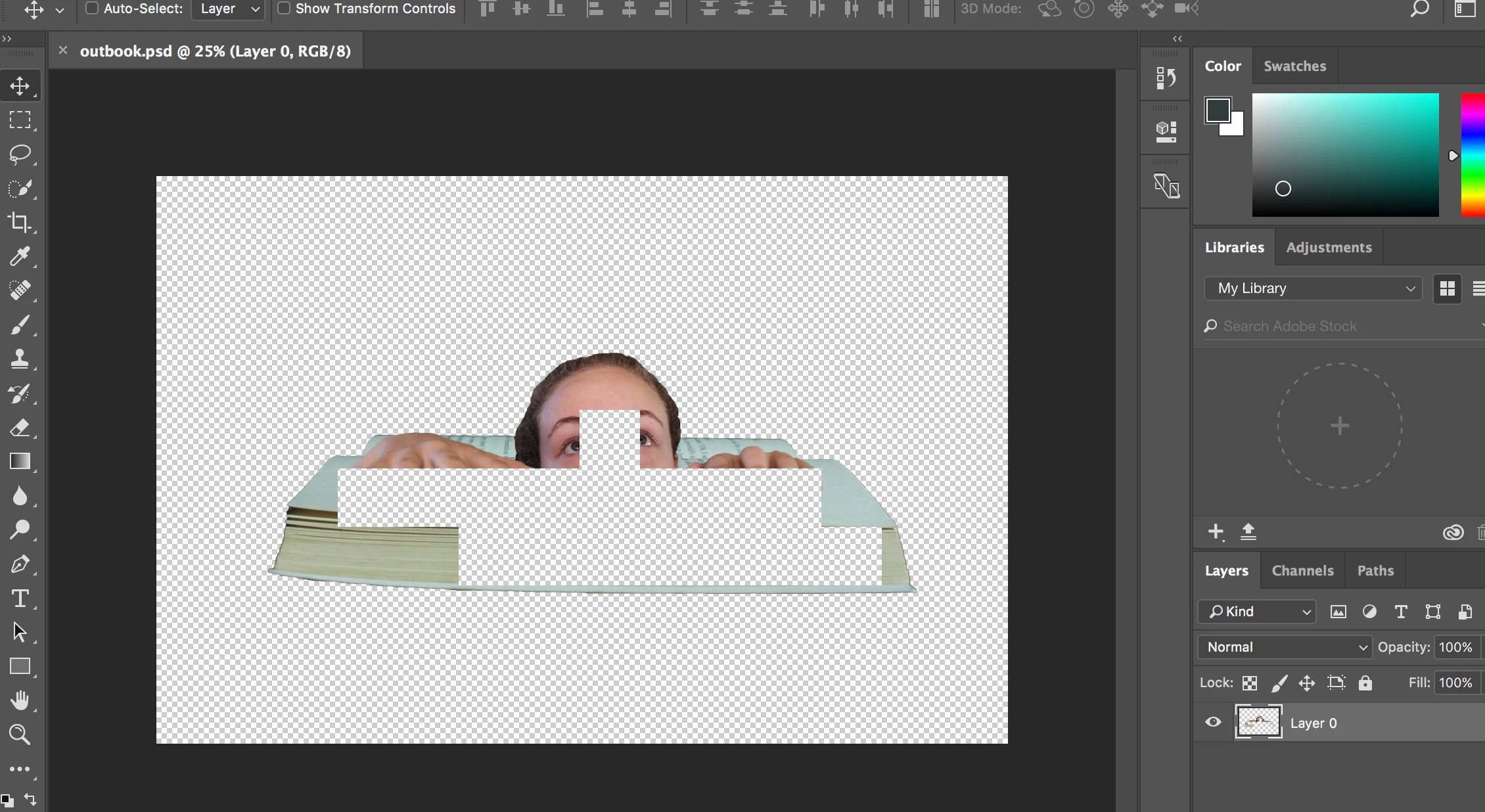Image resolution: width=1485 pixels, height=812 pixels.
Task: Click the Zoom tool
Action: [20, 734]
